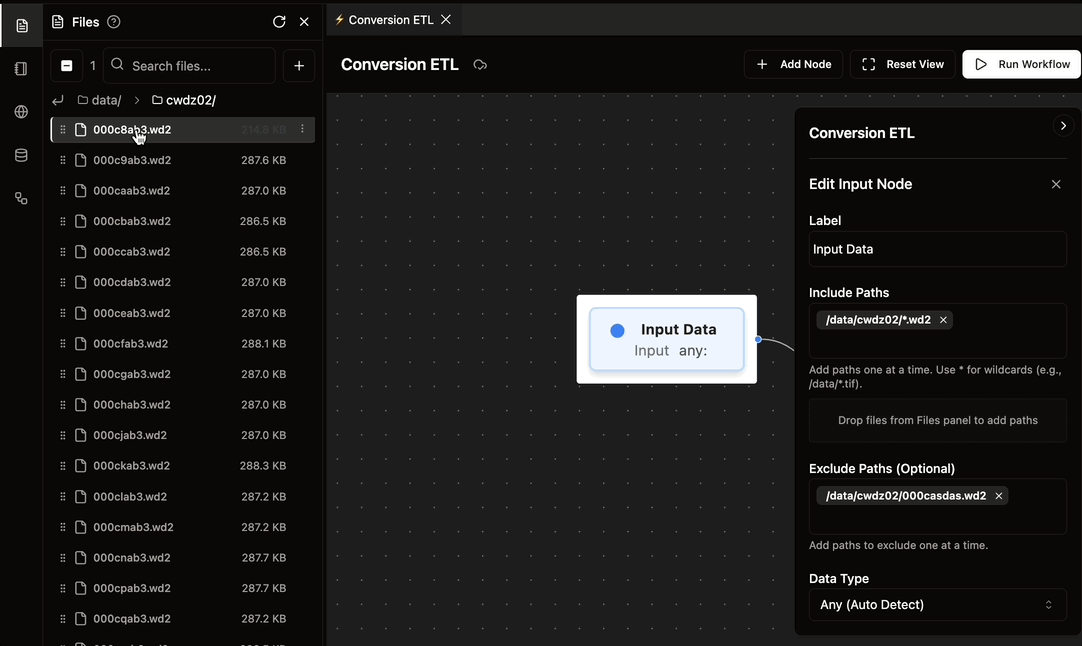Remove the 000casdas.wd2 exclude path chip
This screenshot has width=1082, height=646.
click(x=998, y=495)
